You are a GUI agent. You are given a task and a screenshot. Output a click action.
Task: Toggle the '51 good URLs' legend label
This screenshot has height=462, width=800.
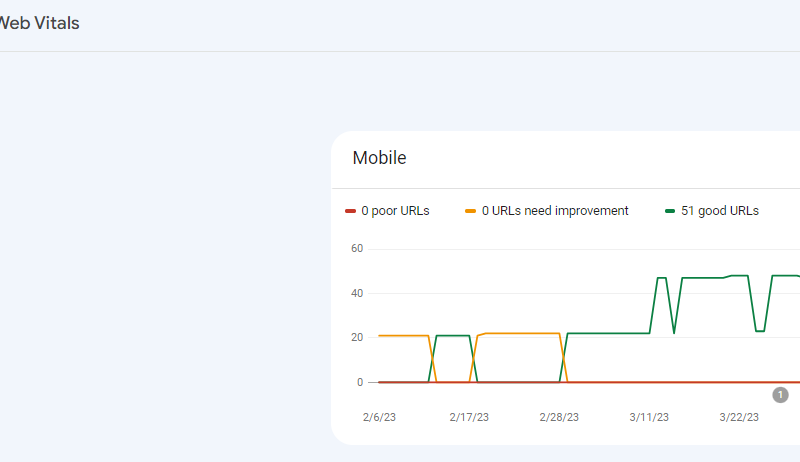pos(719,211)
